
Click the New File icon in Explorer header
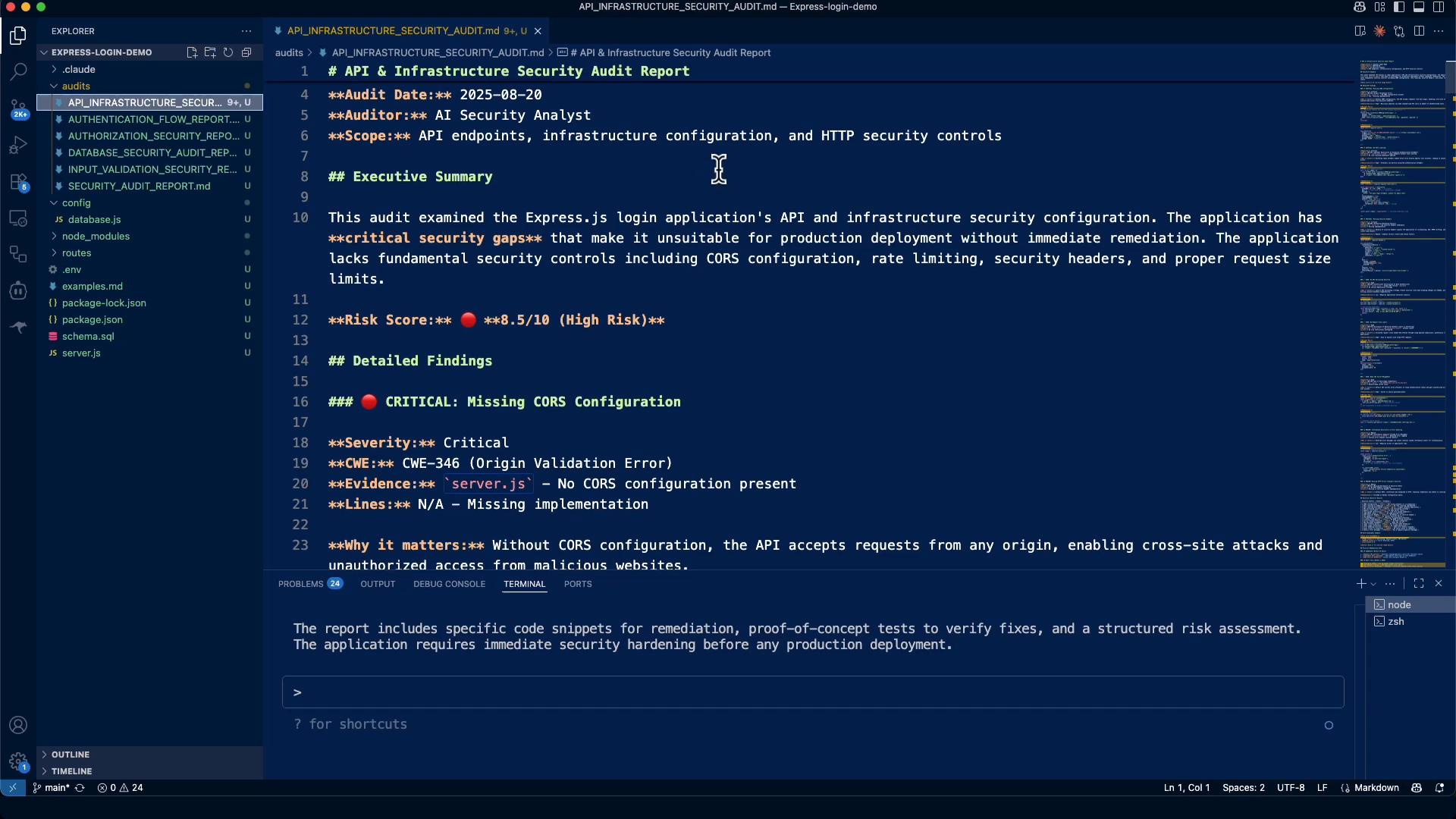(192, 52)
